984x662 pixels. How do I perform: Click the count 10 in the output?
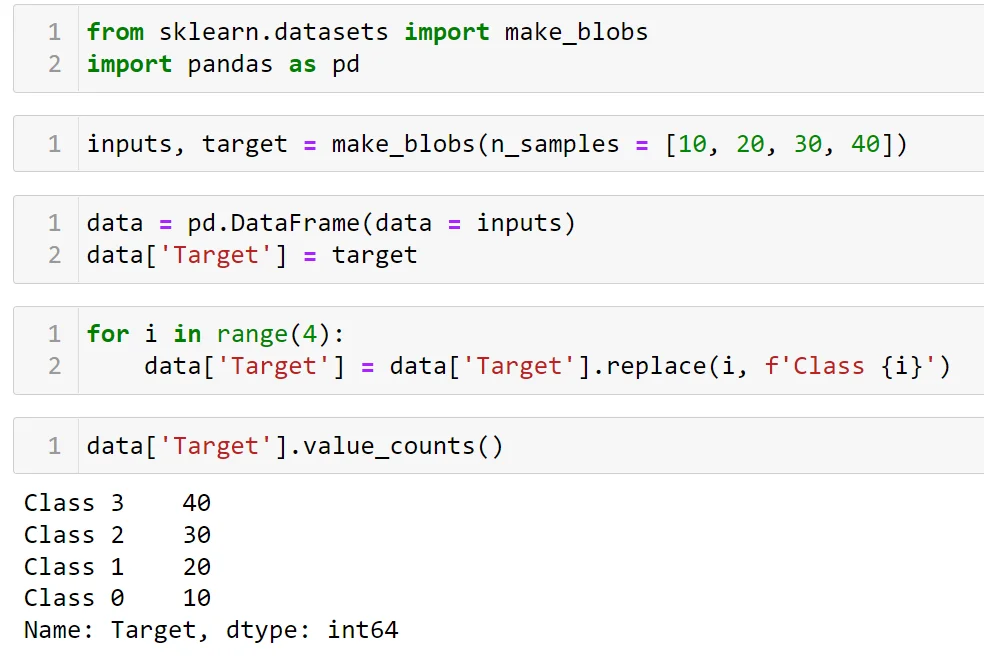(197, 598)
